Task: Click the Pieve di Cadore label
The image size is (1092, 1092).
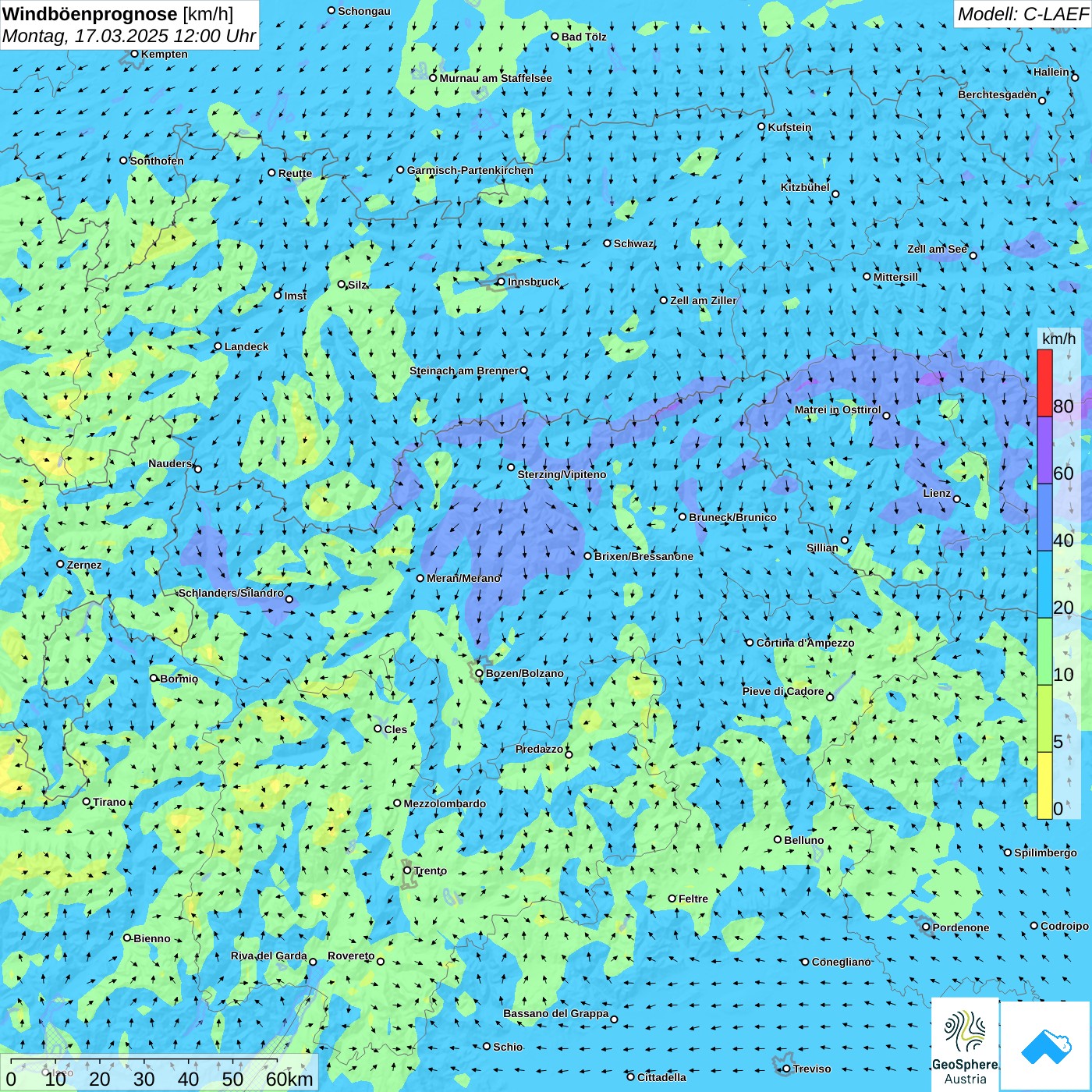Action: coord(782,691)
